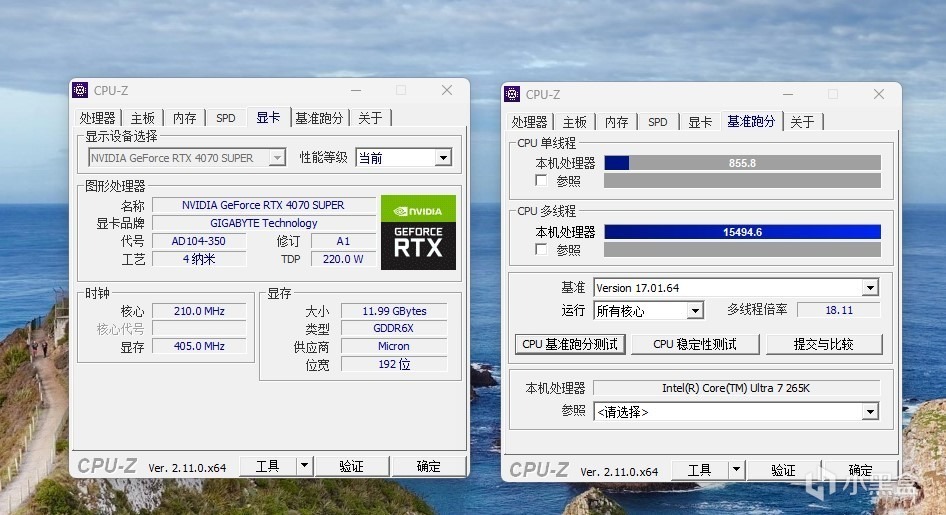Click single-thread score bar 855.8
The width and height of the screenshot is (946, 515).
(x=742, y=163)
